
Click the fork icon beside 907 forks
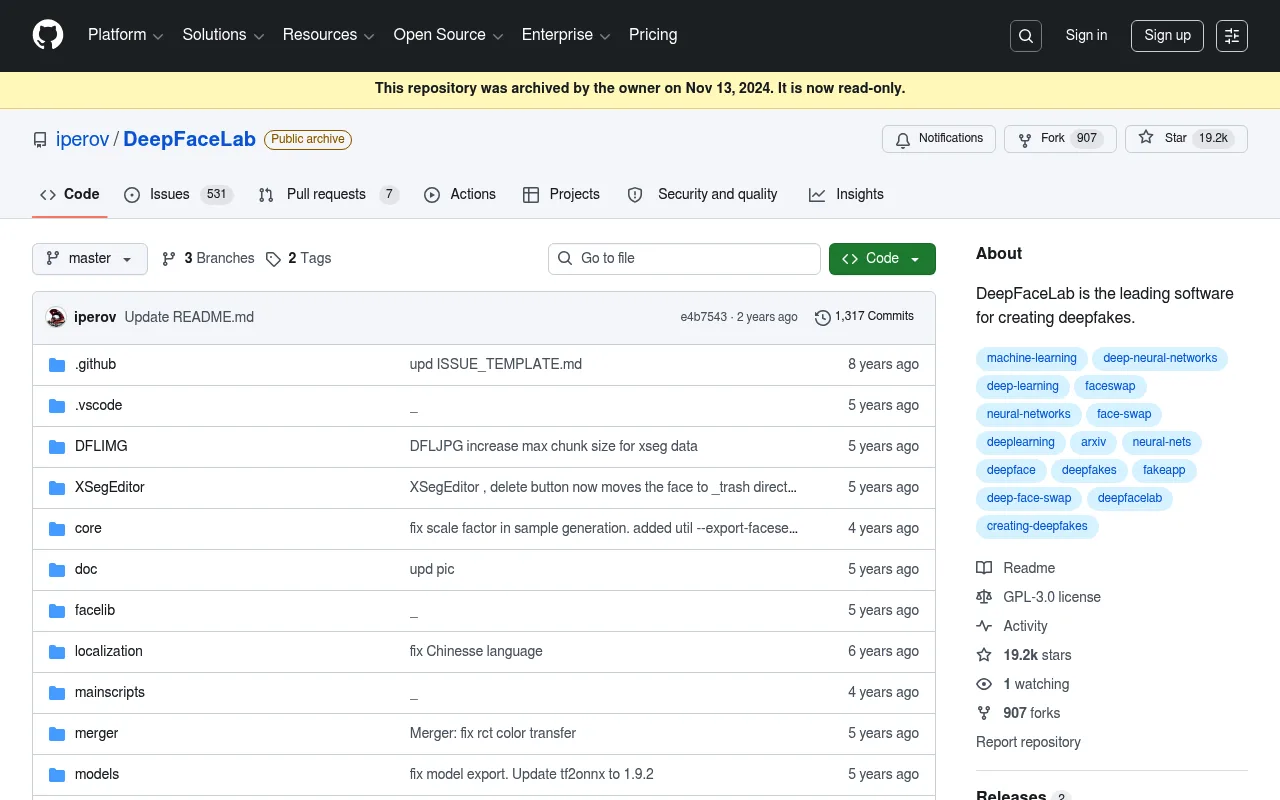coord(984,713)
